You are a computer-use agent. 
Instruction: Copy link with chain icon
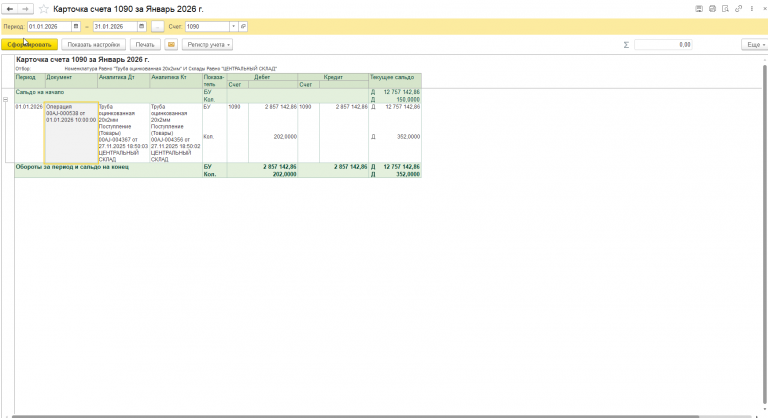click(739, 9)
